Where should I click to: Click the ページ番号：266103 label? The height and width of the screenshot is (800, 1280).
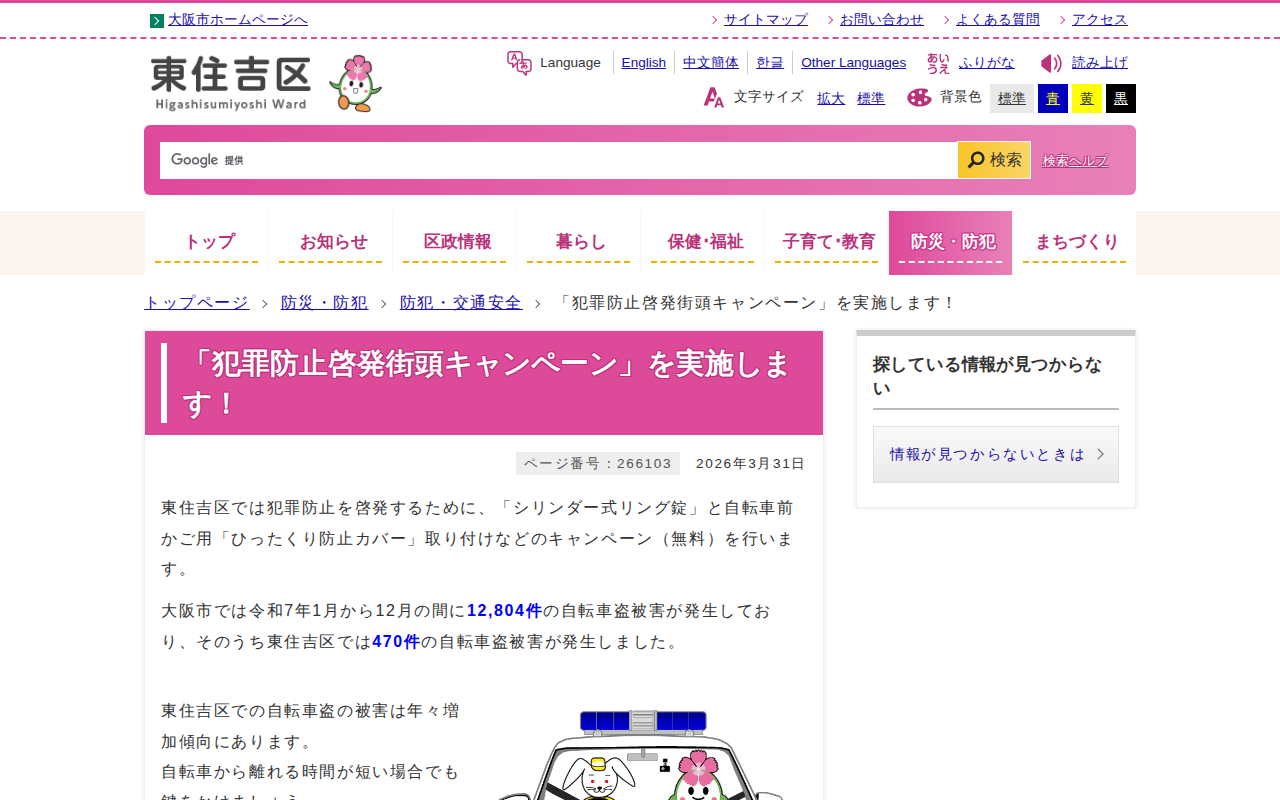(598, 464)
